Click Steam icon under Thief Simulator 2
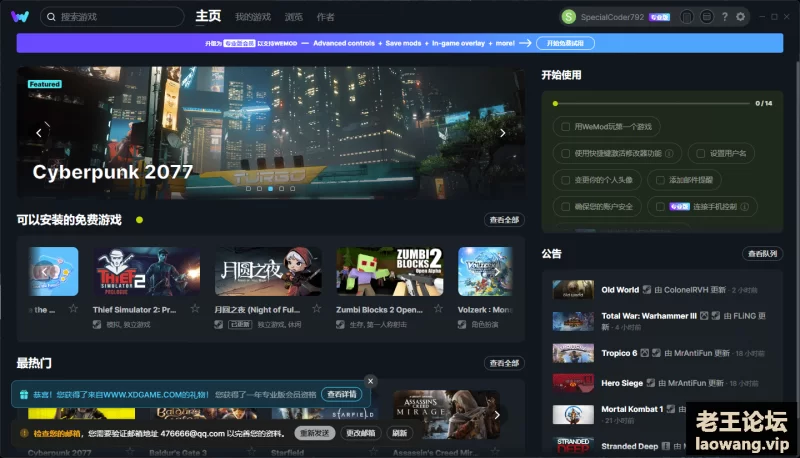Image resolution: width=800 pixels, height=458 pixels. pyautogui.click(x=97, y=324)
